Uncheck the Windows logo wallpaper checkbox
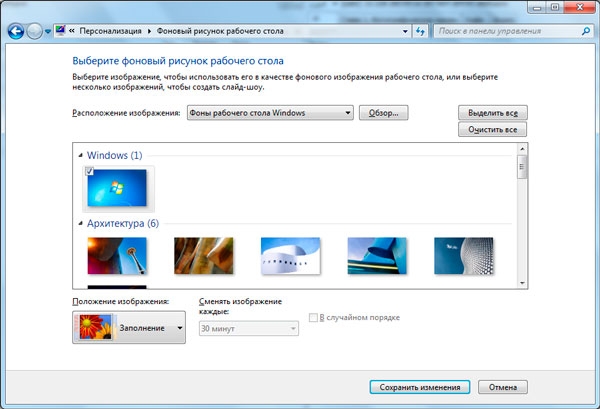Viewport: 600px width, 409px height. pos(90,172)
